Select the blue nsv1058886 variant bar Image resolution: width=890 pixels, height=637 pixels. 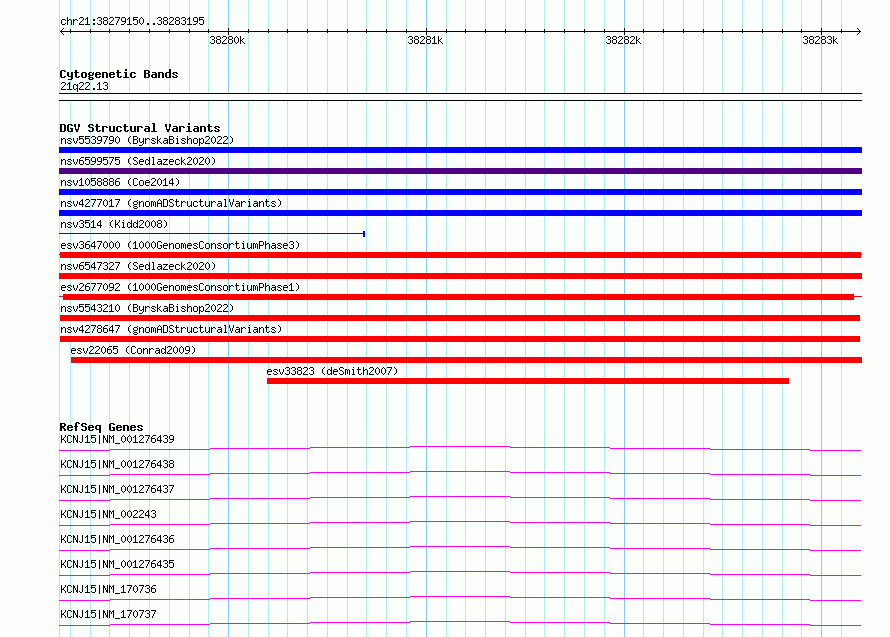click(460, 192)
